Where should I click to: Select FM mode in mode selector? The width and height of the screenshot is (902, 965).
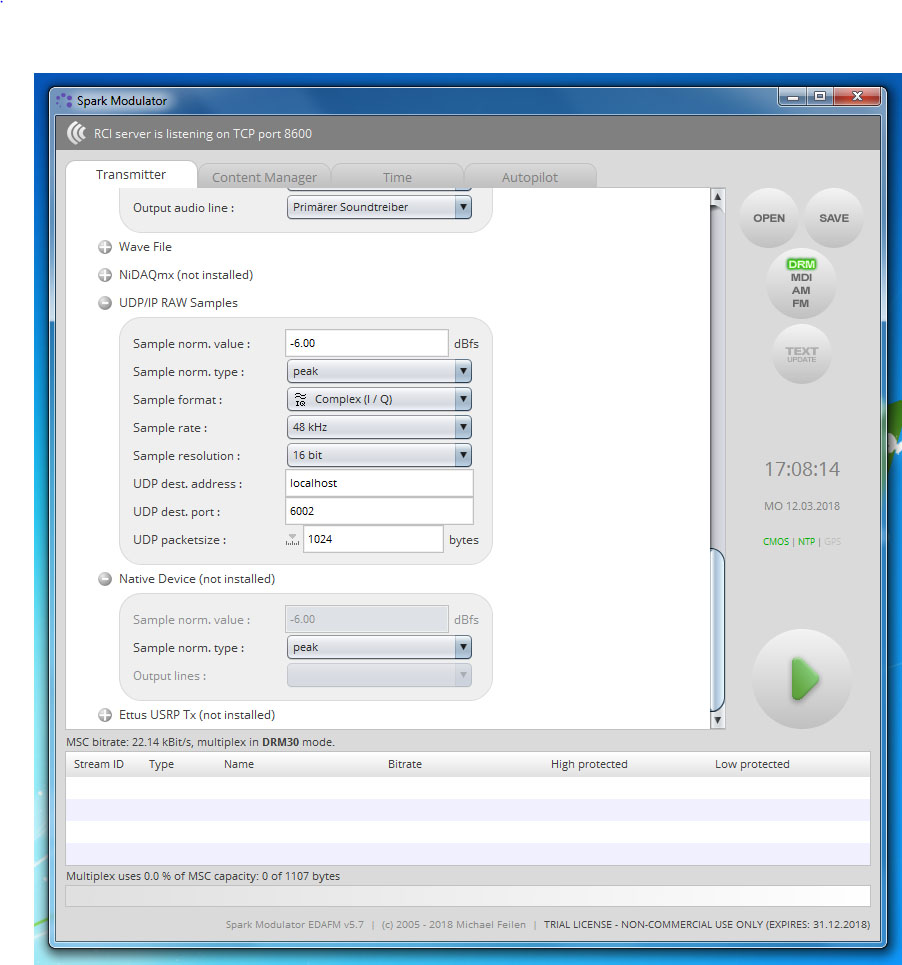pos(801,303)
